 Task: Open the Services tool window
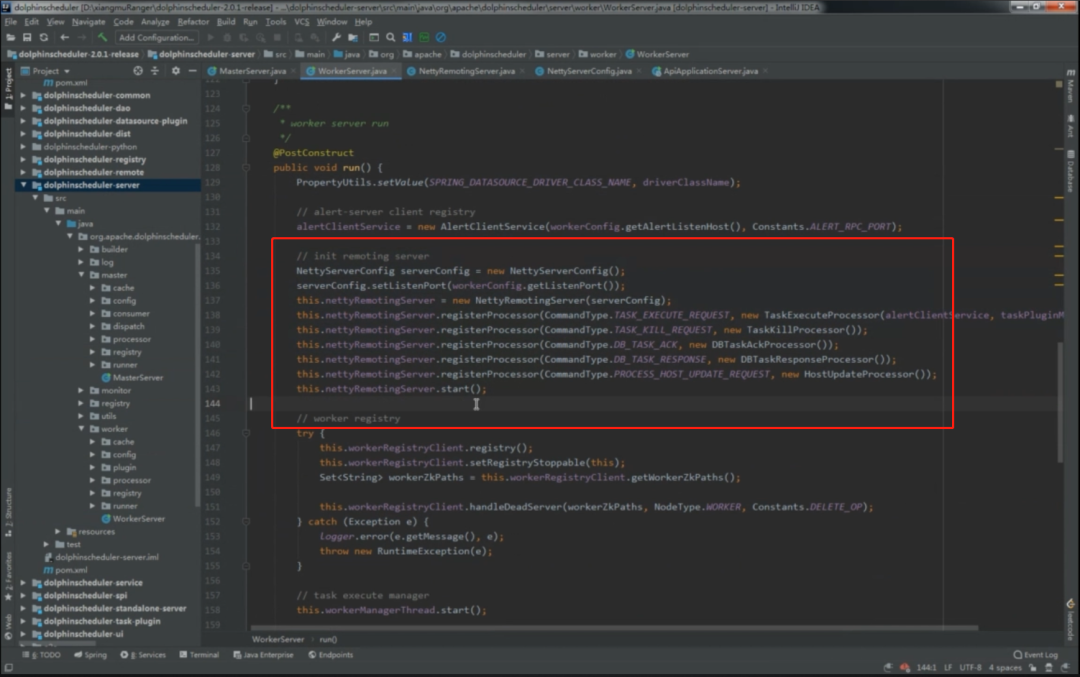pos(143,655)
